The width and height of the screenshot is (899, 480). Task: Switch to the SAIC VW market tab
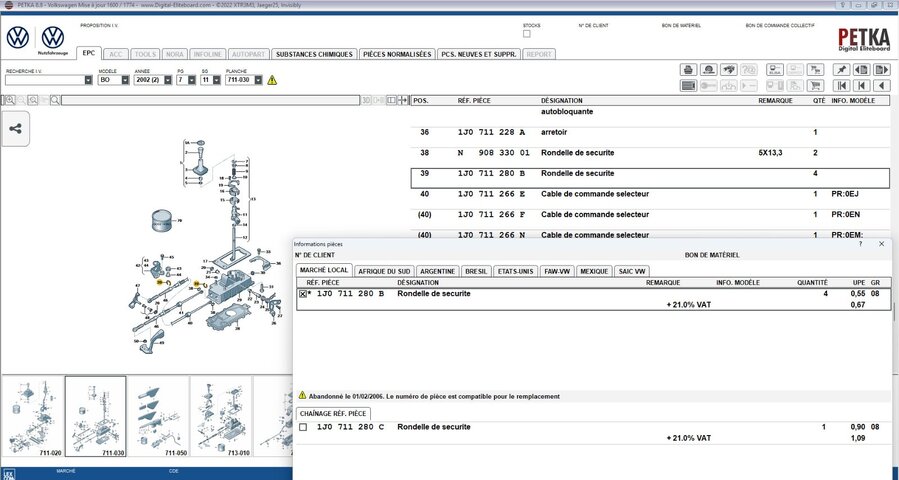(x=632, y=271)
